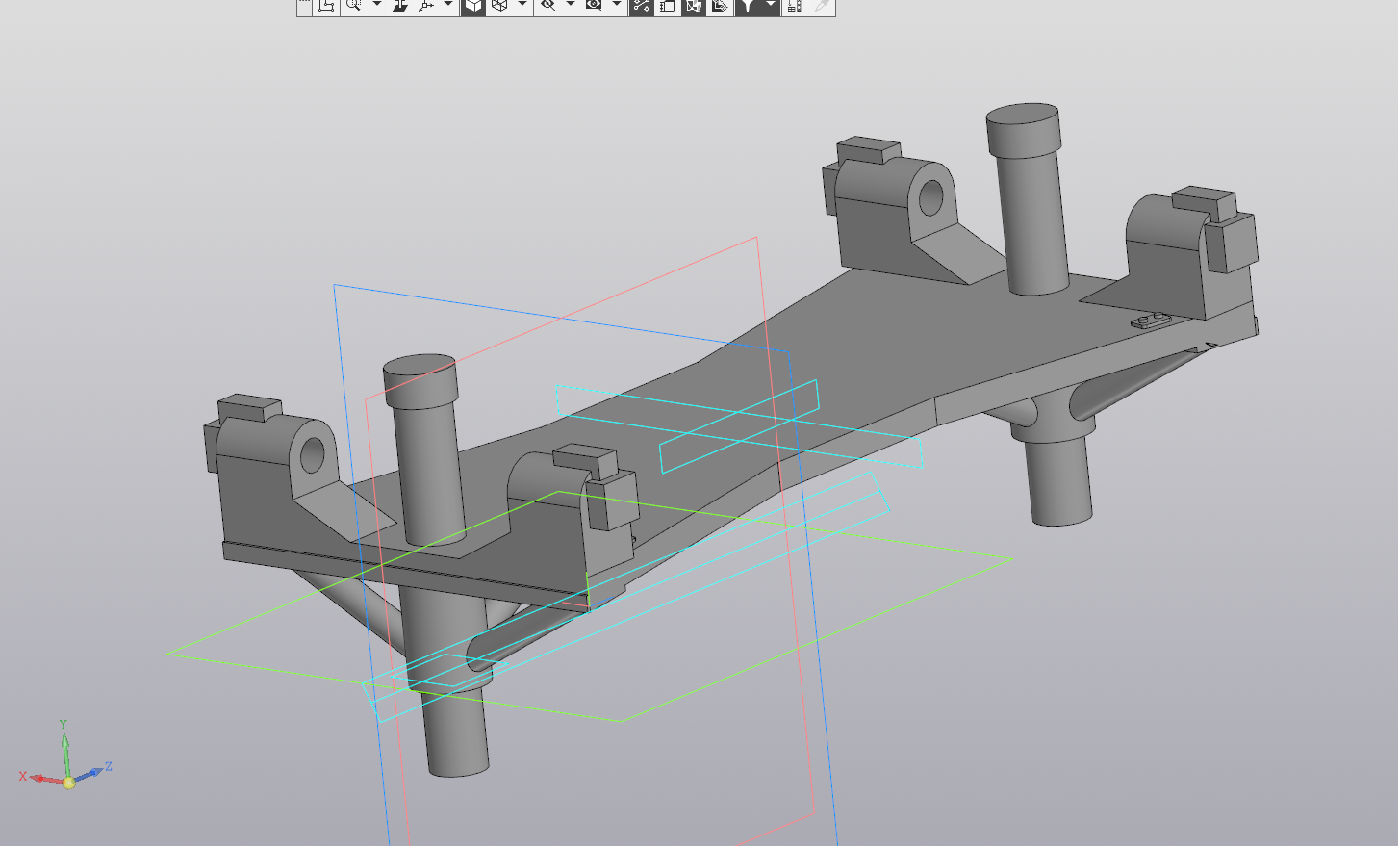This screenshot has width=1400, height=848.
Task: Click the calculator-like icon near toolbar end
Action: [794, 6]
